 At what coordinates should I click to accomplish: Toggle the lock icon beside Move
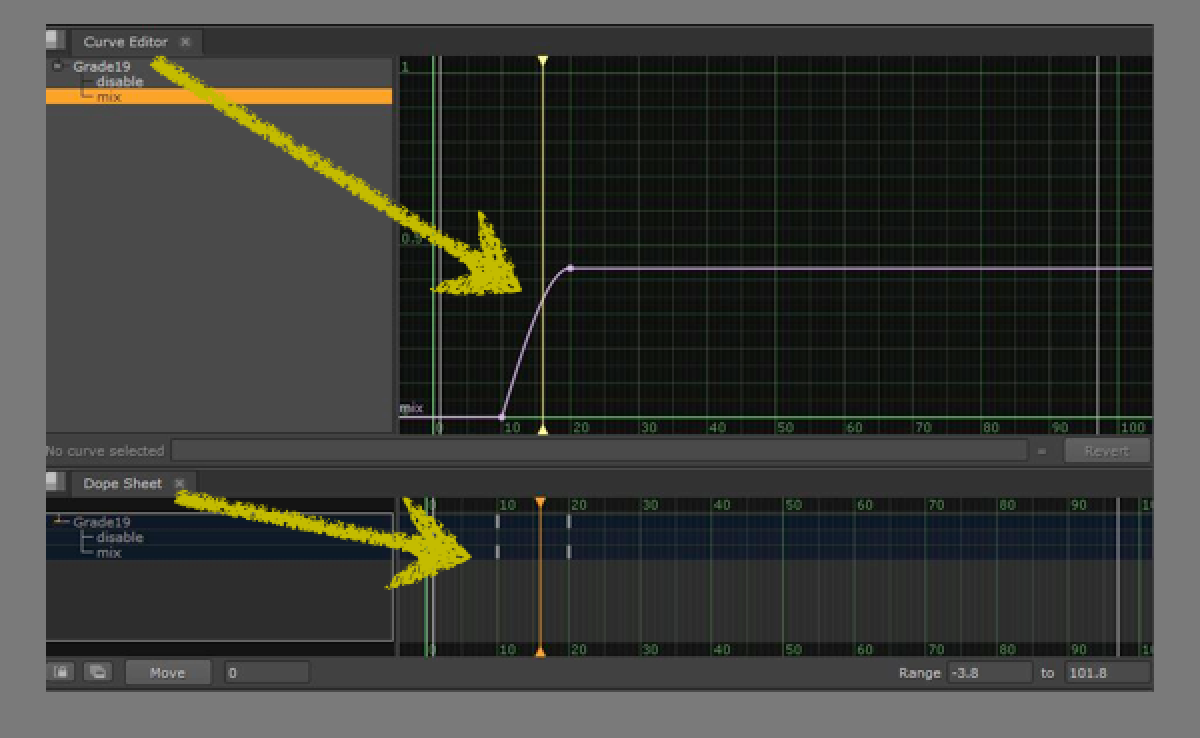point(61,672)
